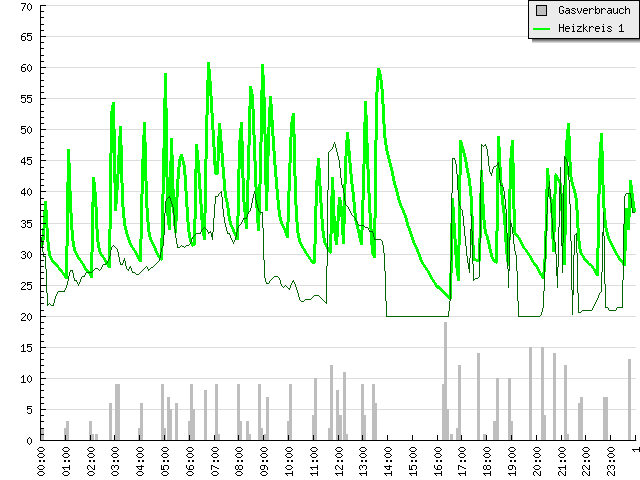Click the flat dark line between 14:00 and 16:00
Image resolution: width=640 pixels, height=480 pixels.
click(x=415, y=316)
